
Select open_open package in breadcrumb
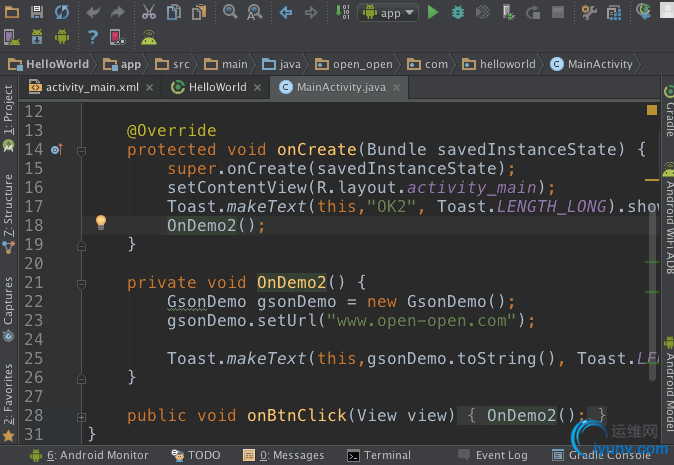coord(354,64)
